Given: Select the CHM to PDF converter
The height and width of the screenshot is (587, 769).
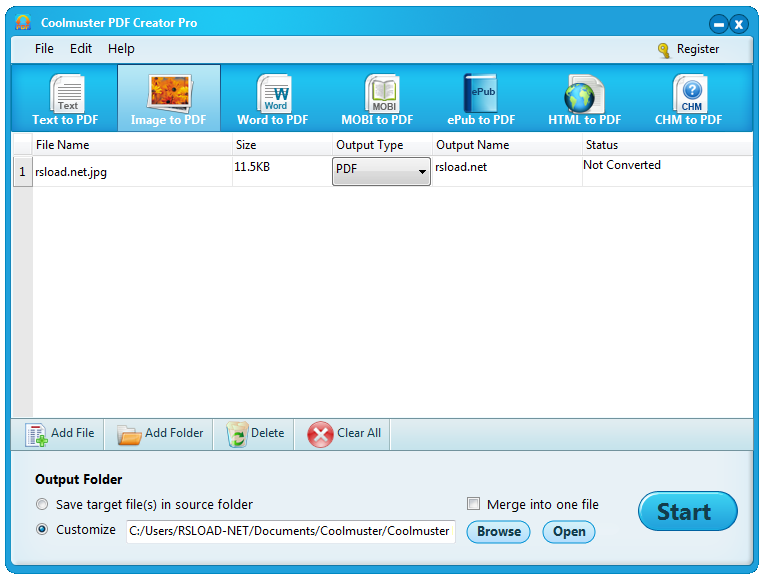Looking at the screenshot, I should 689,99.
